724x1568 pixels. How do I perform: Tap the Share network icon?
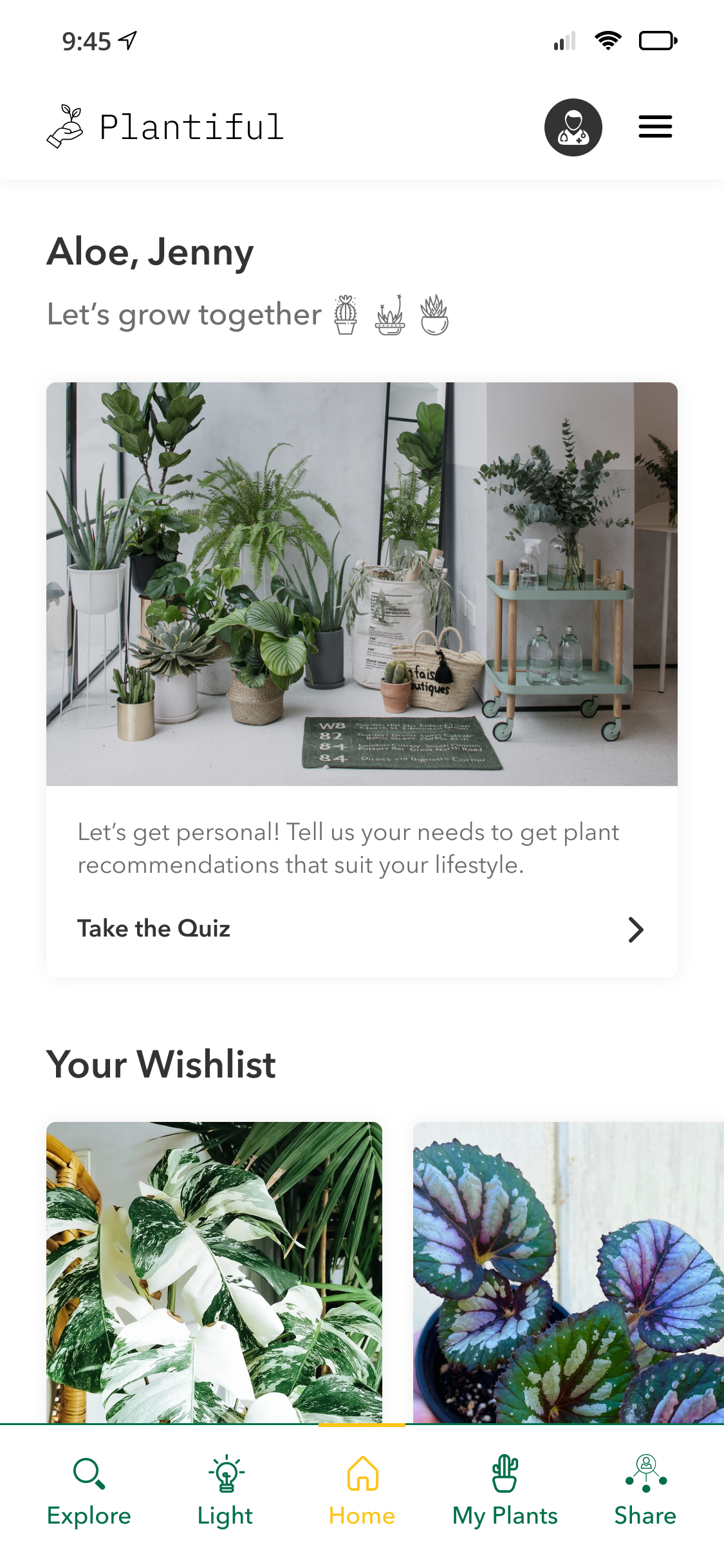(645, 1473)
